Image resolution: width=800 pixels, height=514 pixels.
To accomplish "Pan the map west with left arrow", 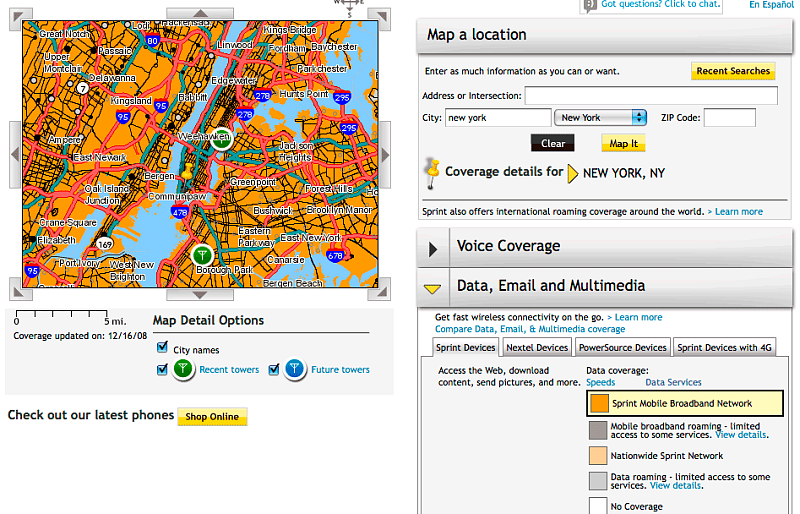I will point(15,155).
